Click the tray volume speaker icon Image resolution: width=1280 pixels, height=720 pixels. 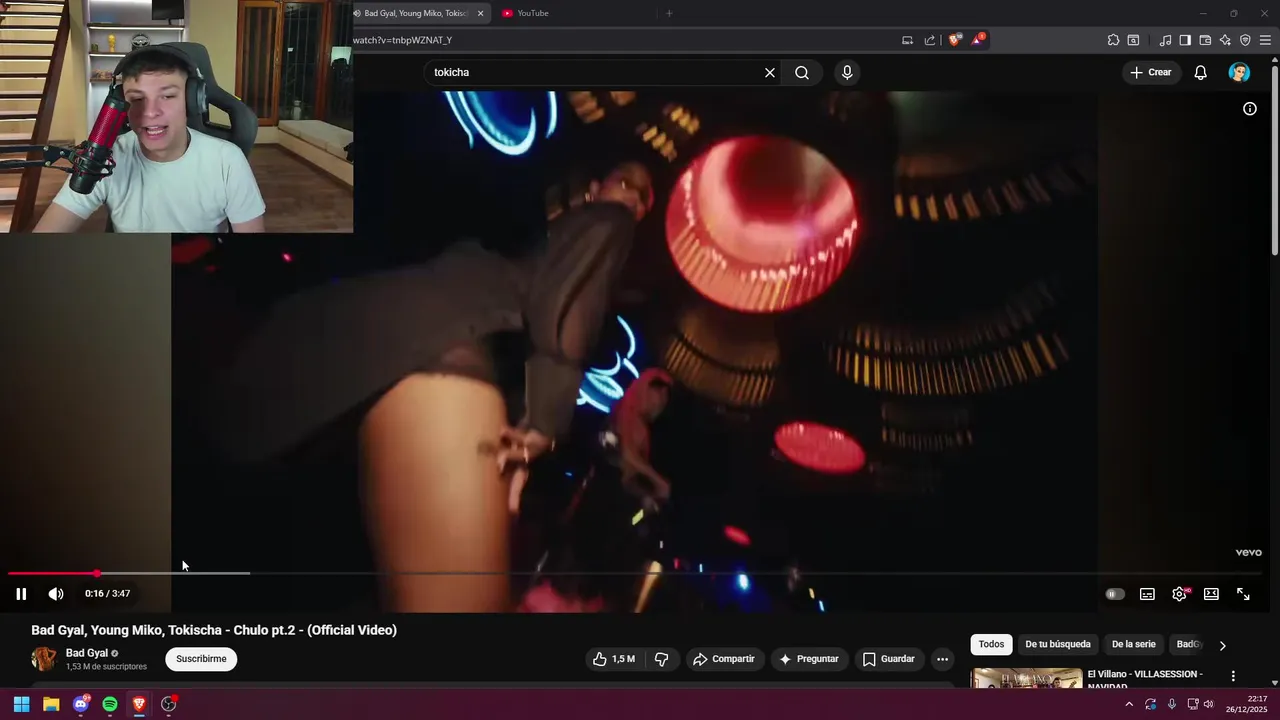point(1209,704)
